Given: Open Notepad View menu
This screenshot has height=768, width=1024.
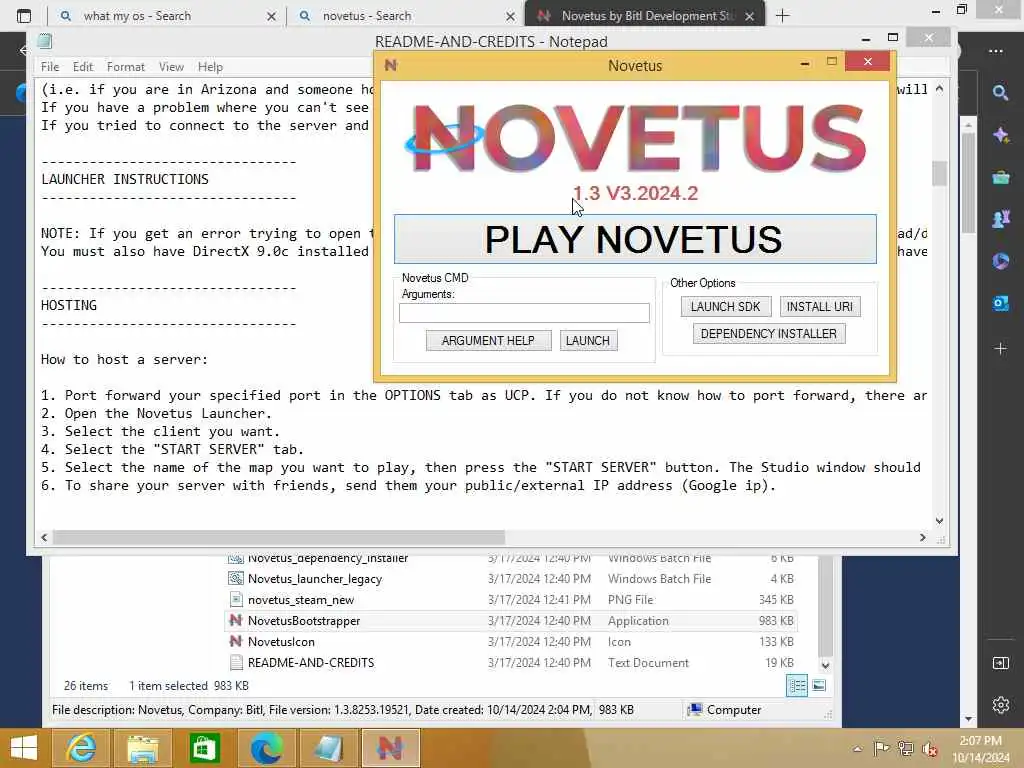Looking at the screenshot, I should click(x=171, y=67).
